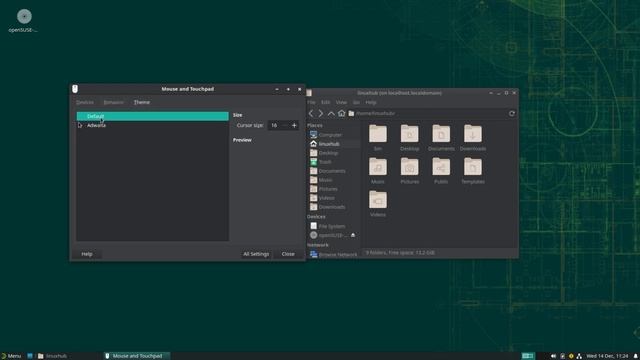
Task: Open the Edit menu in the file manager
Action: point(325,102)
